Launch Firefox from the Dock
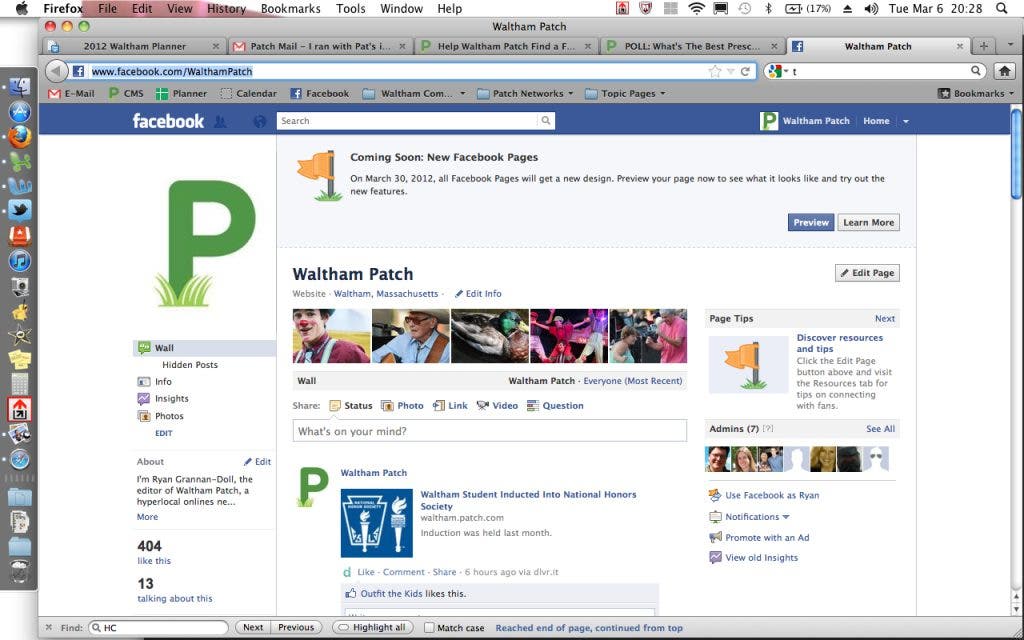The height and width of the screenshot is (640, 1024). 20,137
